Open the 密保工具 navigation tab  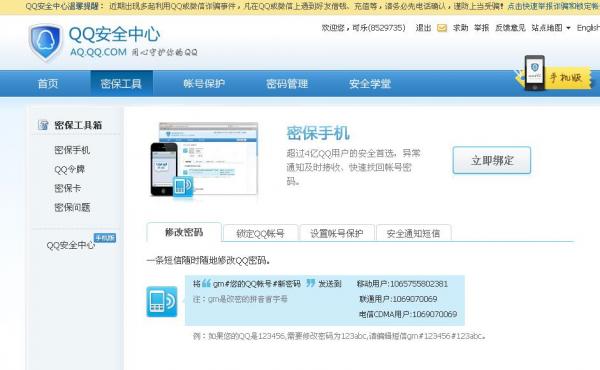[121, 83]
